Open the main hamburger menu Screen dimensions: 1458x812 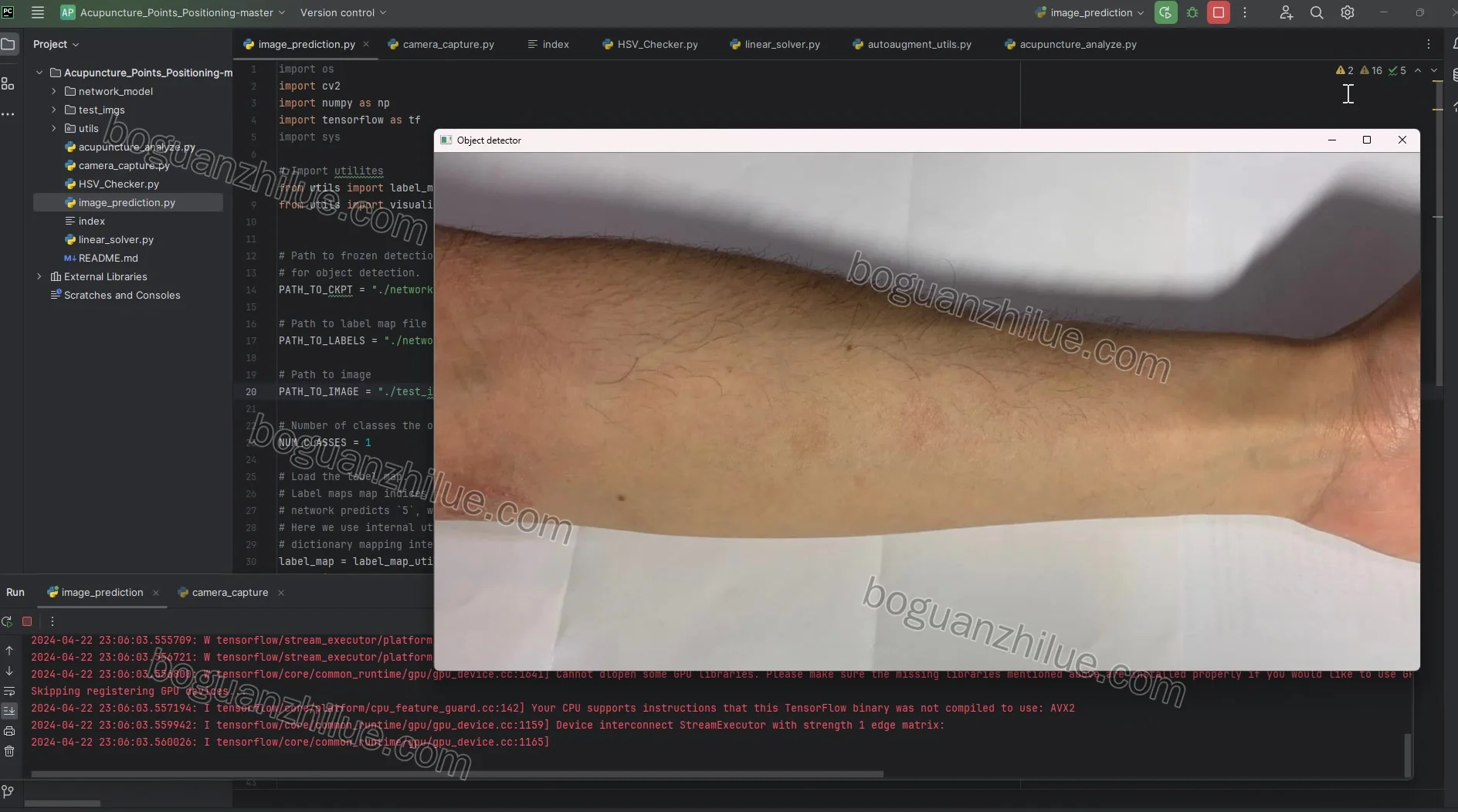click(x=37, y=12)
